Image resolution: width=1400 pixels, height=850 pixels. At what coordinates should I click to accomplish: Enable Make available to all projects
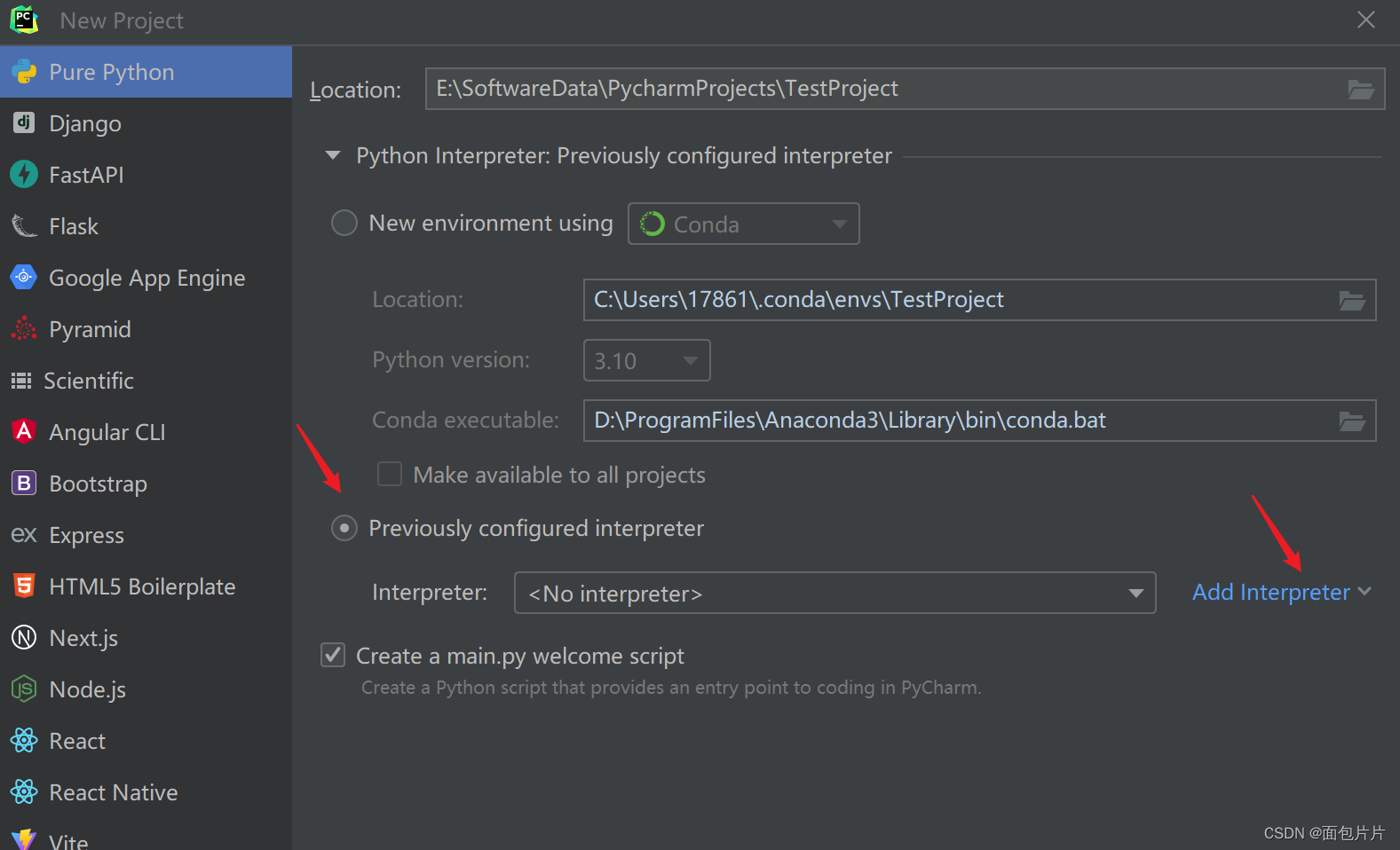point(390,474)
